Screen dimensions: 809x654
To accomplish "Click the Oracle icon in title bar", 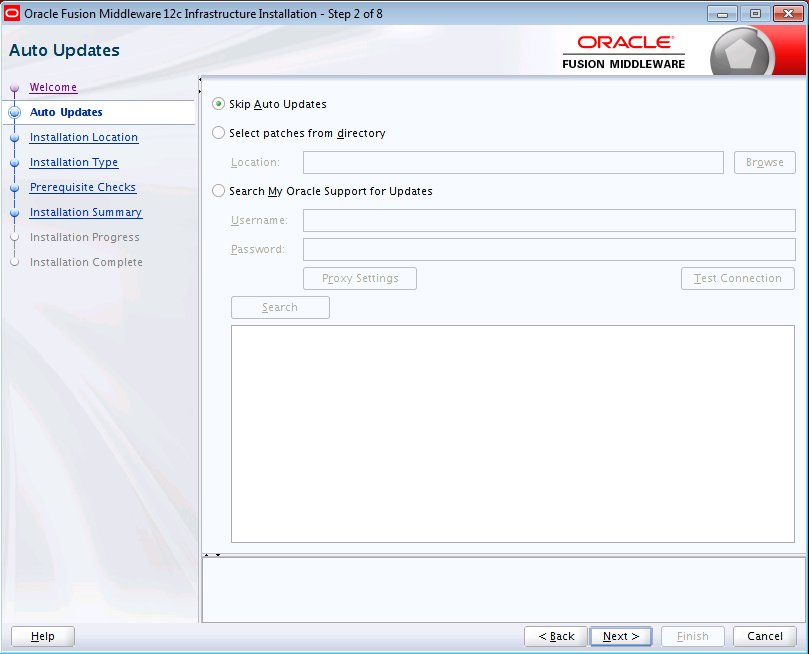I will point(11,13).
